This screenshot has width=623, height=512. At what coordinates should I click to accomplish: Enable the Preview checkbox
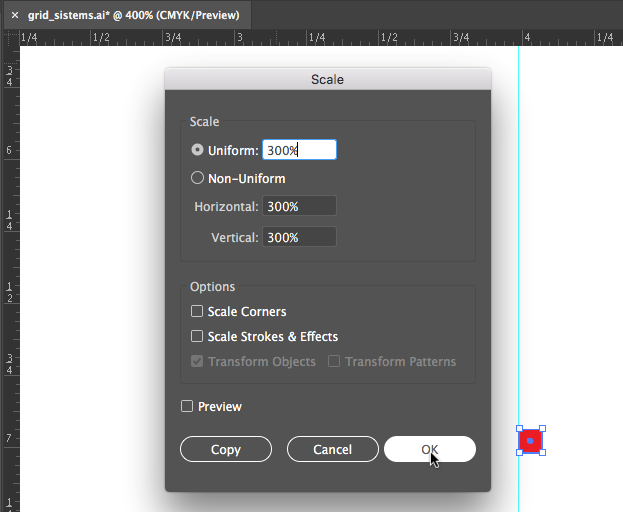(187, 407)
